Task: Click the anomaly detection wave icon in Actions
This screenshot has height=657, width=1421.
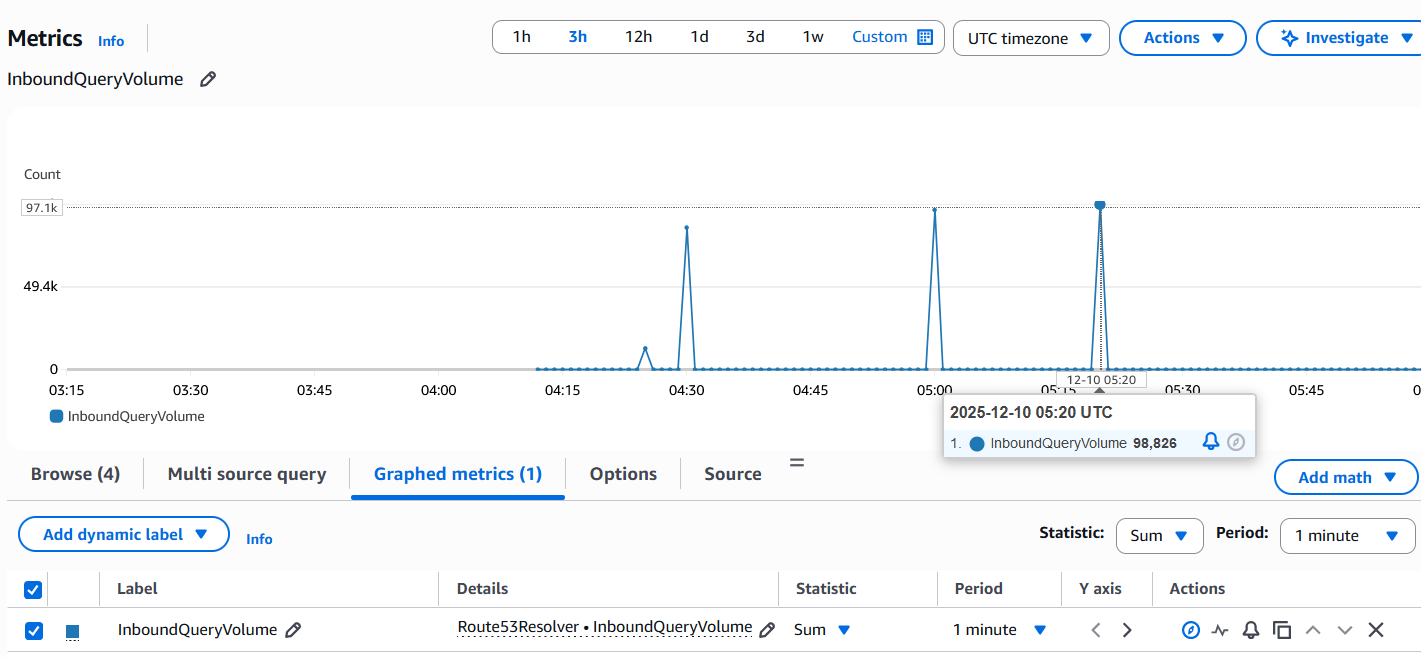Action: (x=1220, y=630)
